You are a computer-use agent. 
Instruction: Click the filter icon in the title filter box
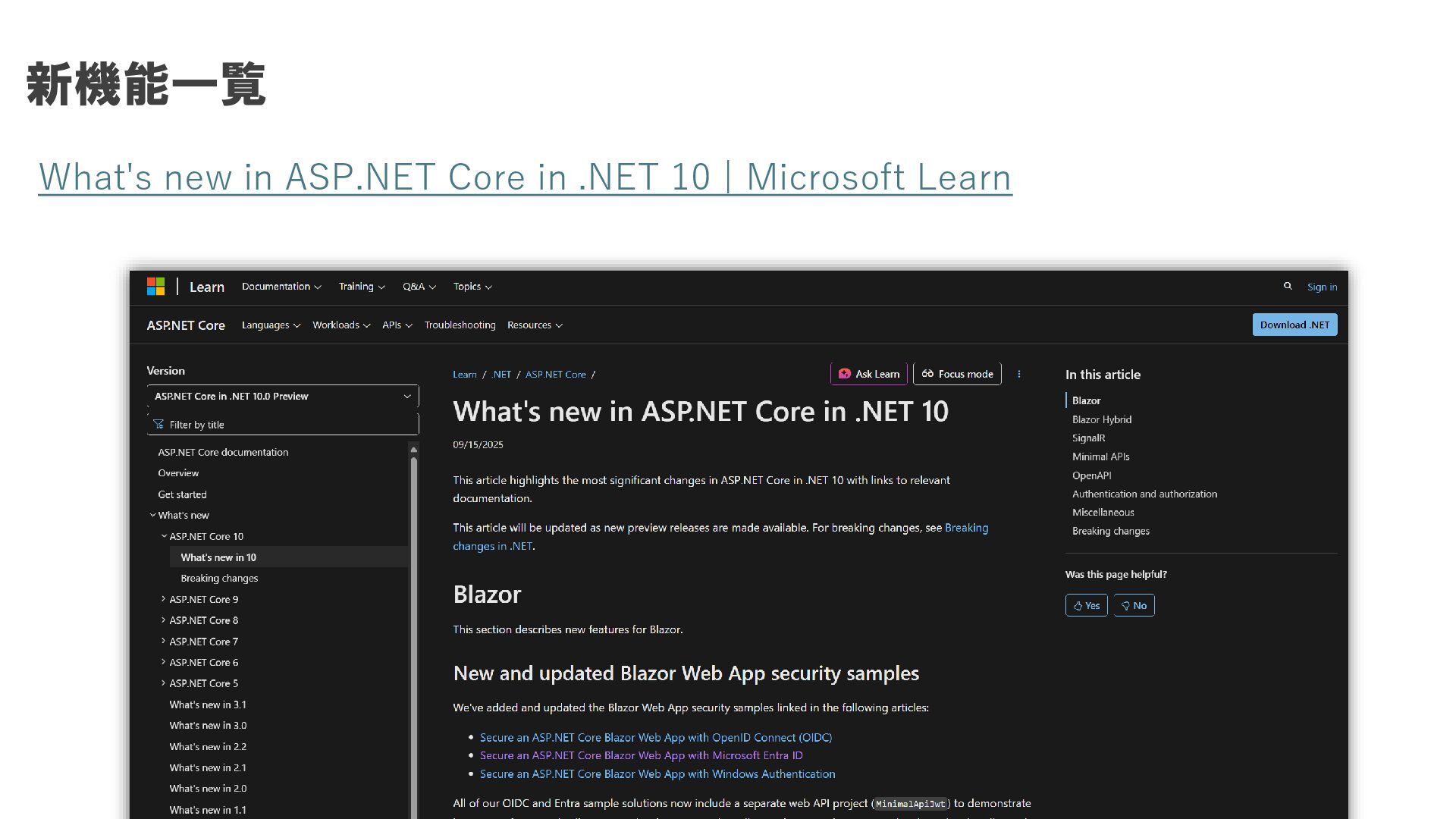point(158,424)
